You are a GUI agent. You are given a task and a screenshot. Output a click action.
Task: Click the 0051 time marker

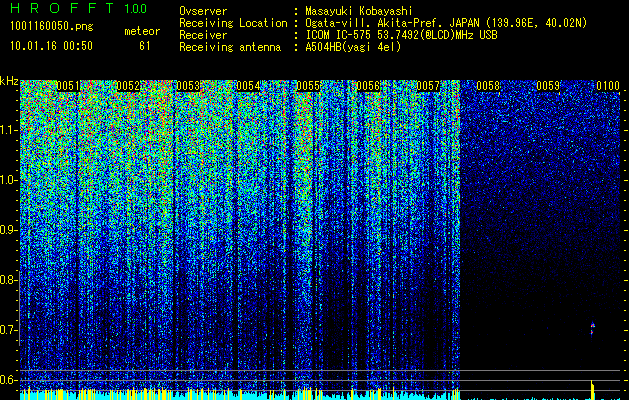[68, 86]
